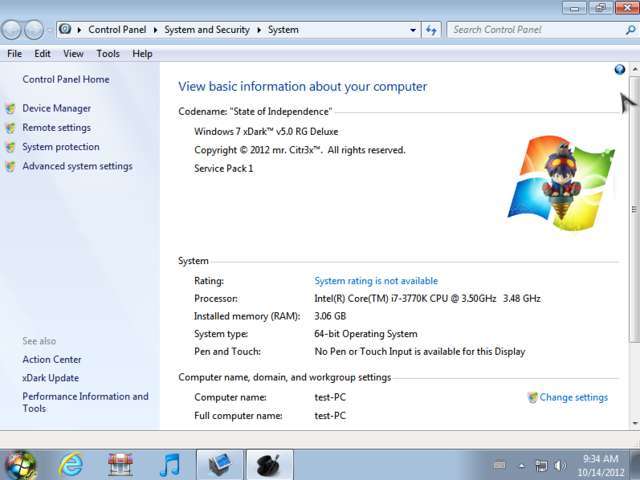
Task: Click the keyboard icon in system tray
Action: coord(499,465)
